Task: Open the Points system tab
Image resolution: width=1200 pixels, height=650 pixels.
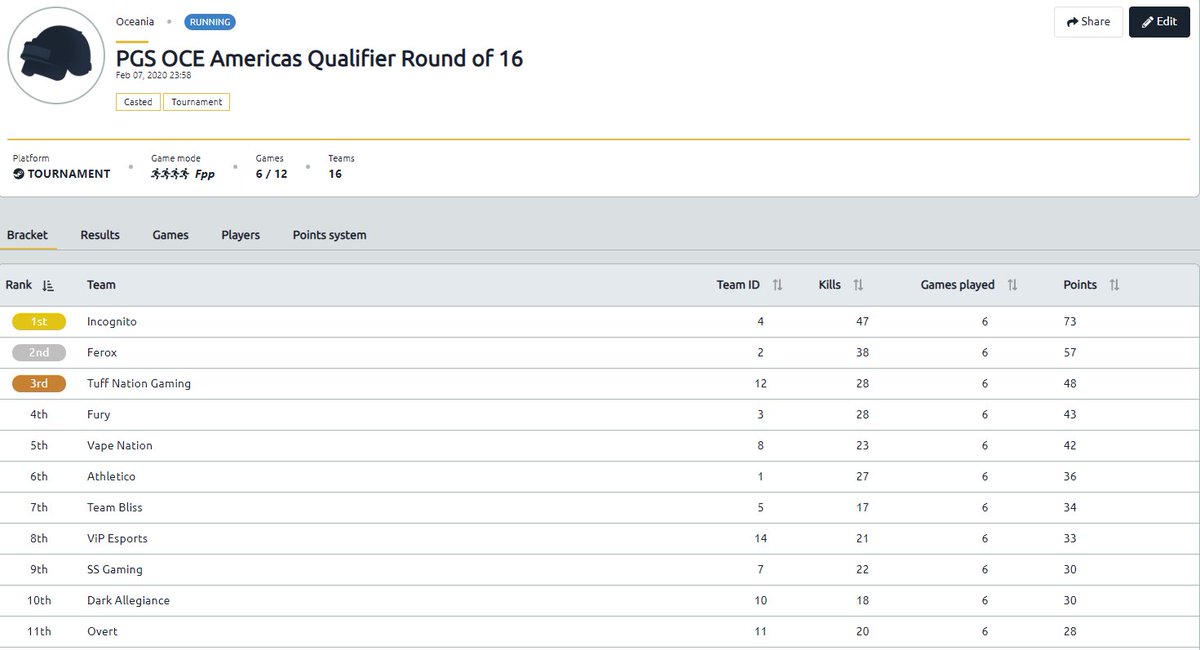Action: 329,235
